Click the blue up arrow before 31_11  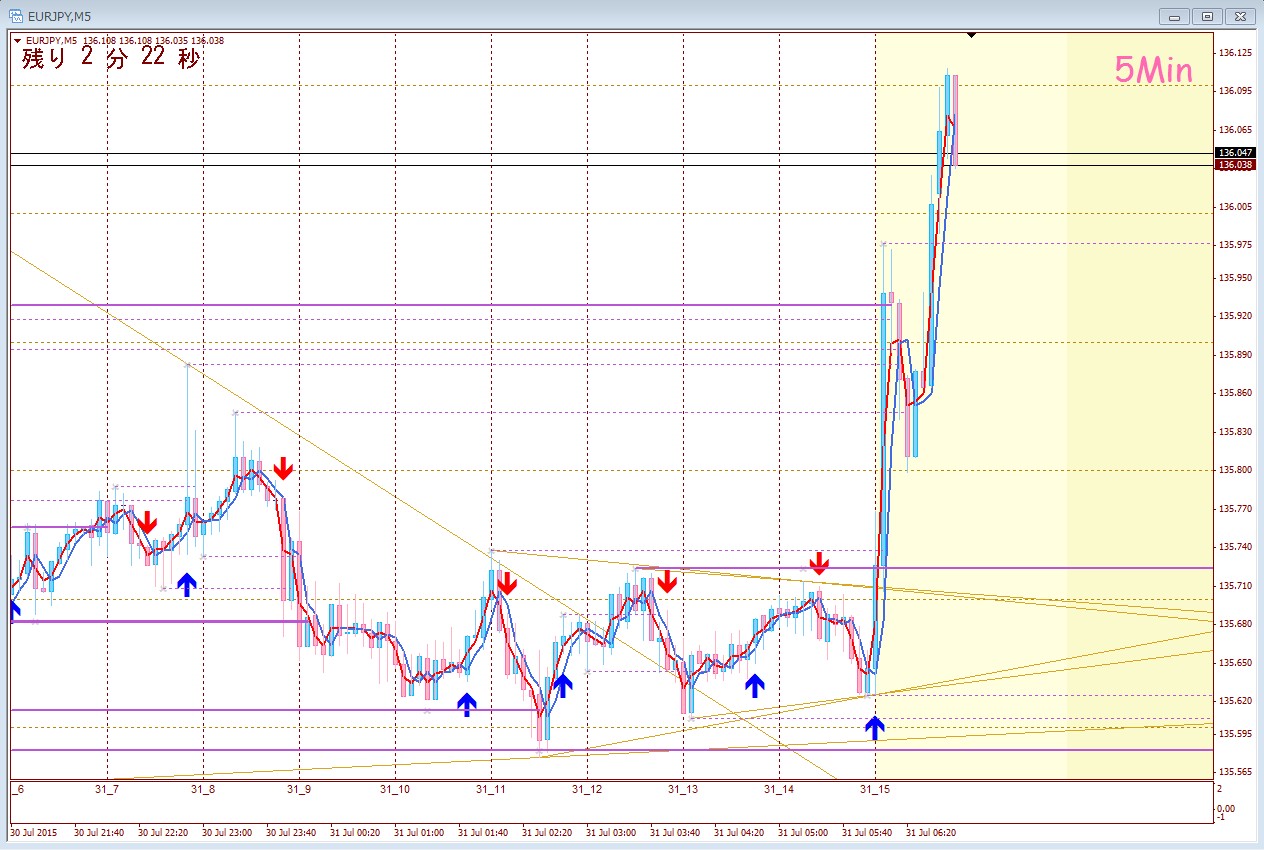pyautogui.click(x=466, y=705)
